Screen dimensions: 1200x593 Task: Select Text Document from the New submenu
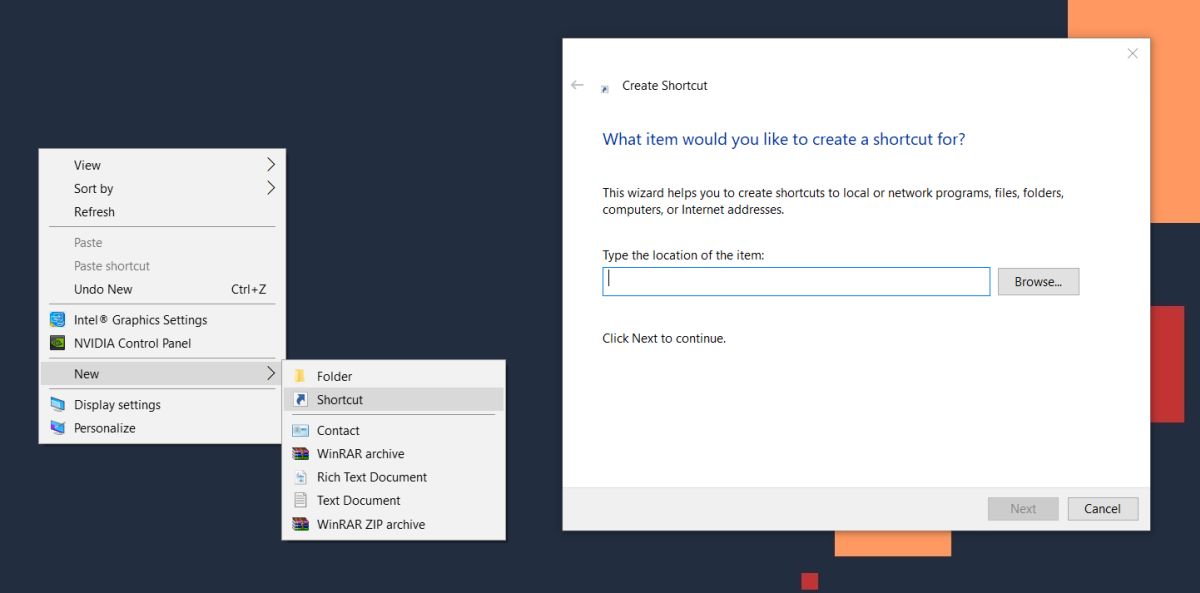[358, 500]
